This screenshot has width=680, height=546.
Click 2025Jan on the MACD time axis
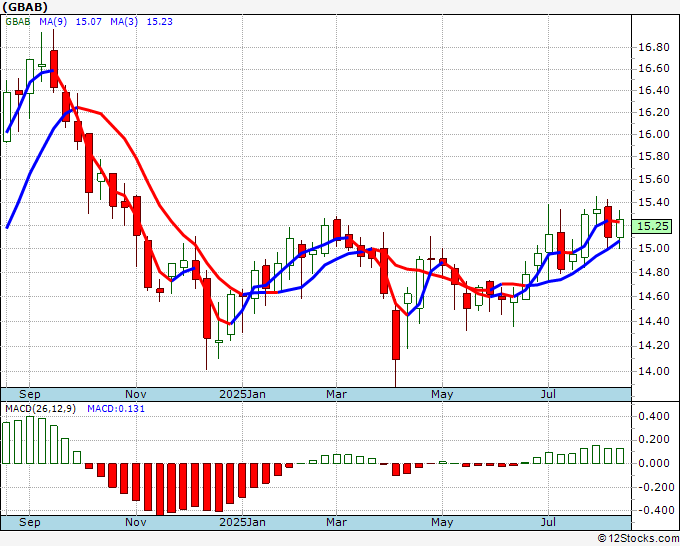(x=242, y=522)
